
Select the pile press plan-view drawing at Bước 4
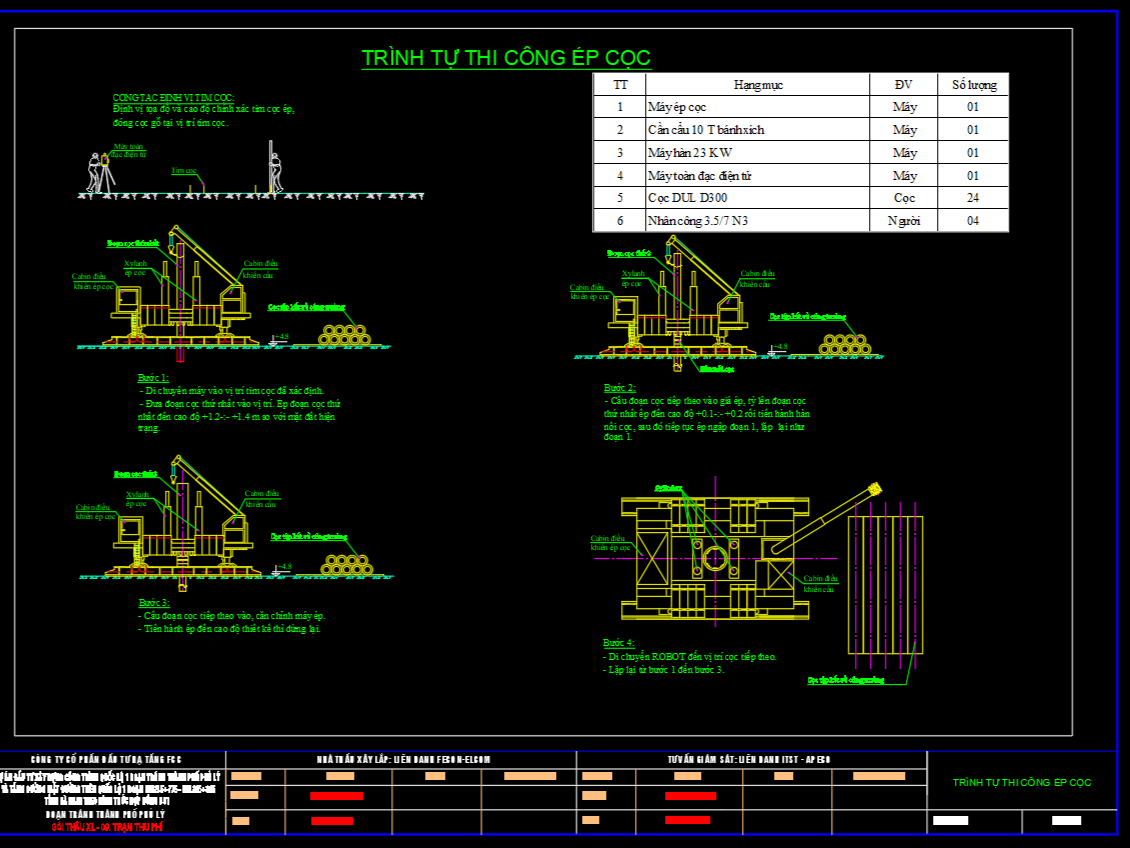tap(715, 558)
